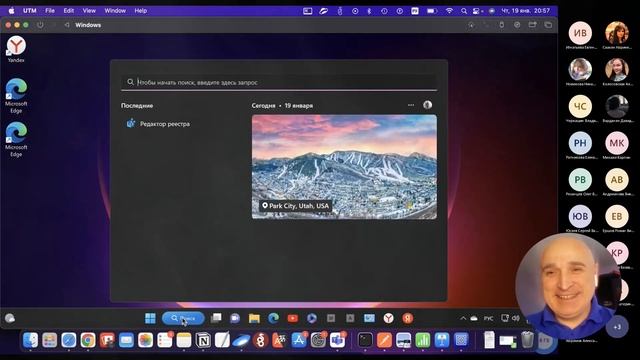Viewport: 640px width, 360px height.
Task: Open Reminders from the macOS Dock
Action: tap(164, 340)
